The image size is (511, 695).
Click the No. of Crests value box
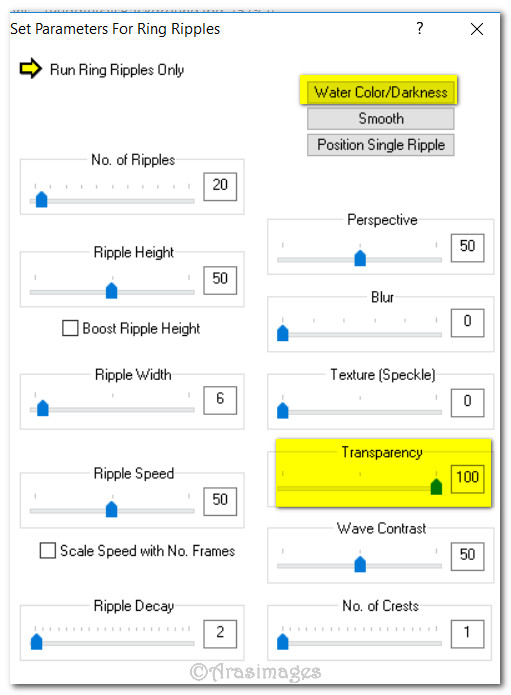[x=468, y=634]
